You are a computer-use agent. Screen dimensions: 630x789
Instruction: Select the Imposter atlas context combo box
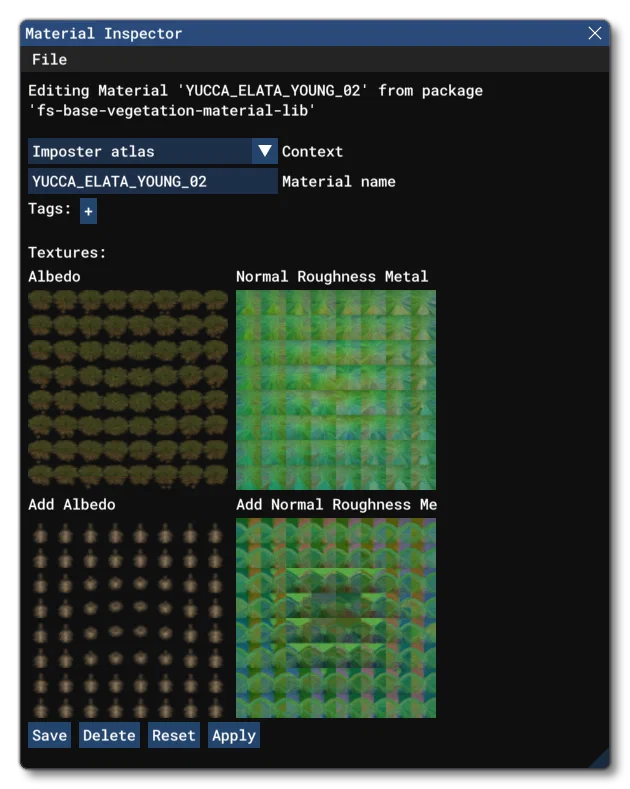(x=152, y=151)
